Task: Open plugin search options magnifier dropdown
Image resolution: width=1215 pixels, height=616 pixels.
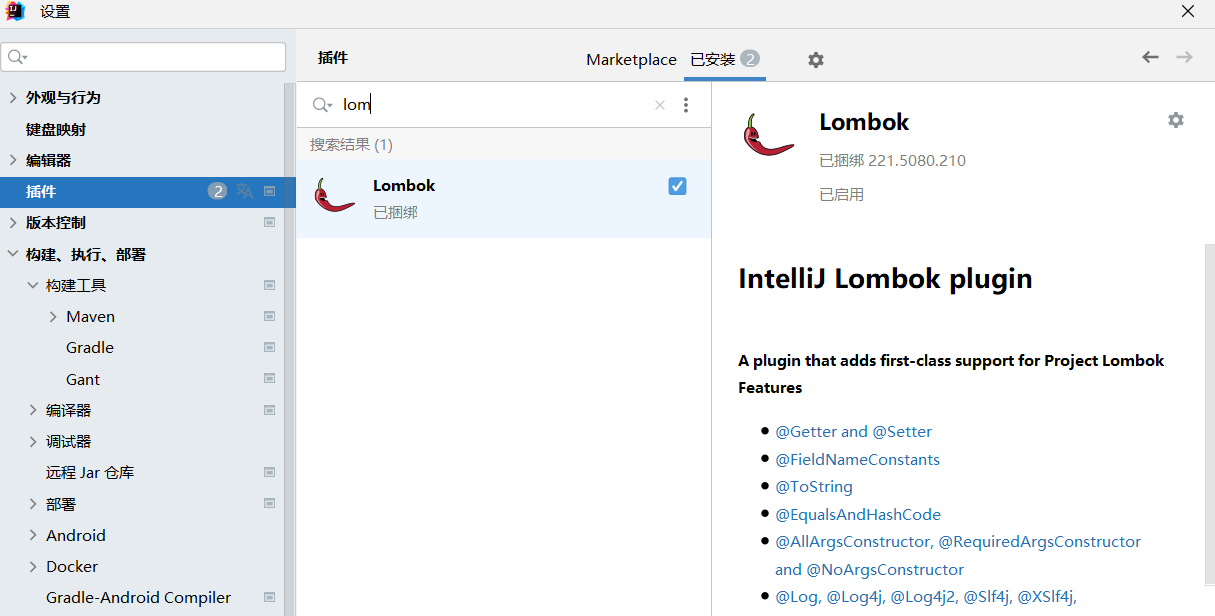Action: pos(322,105)
